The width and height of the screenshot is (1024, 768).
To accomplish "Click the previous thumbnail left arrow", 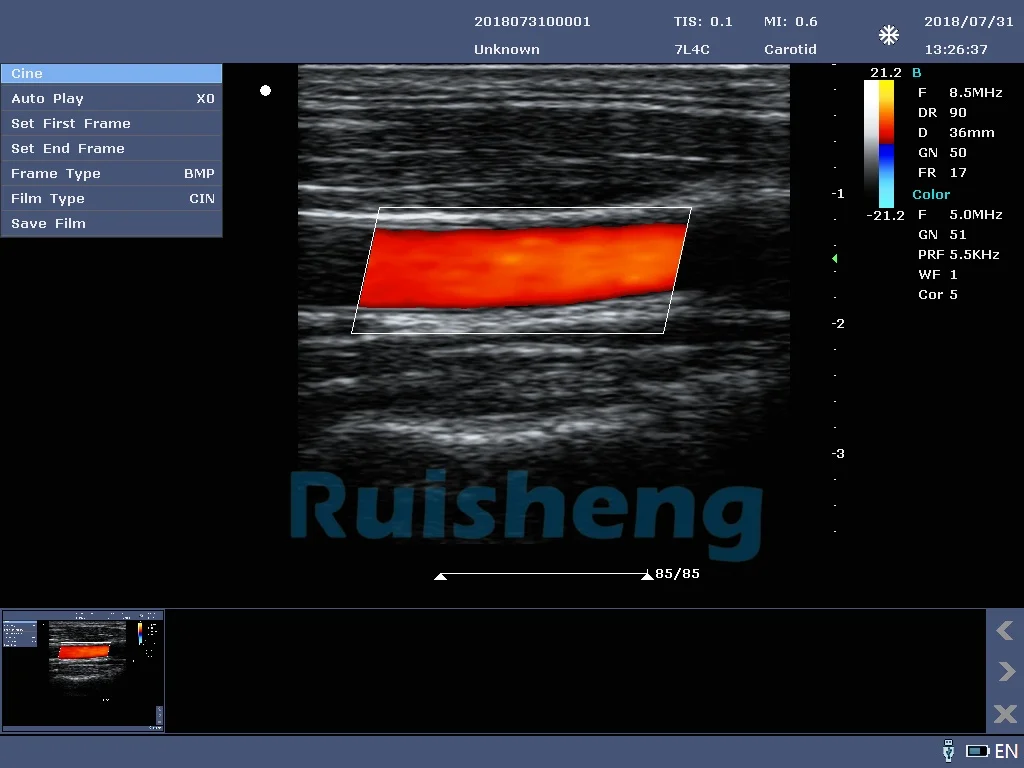I will (x=1004, y=630).
